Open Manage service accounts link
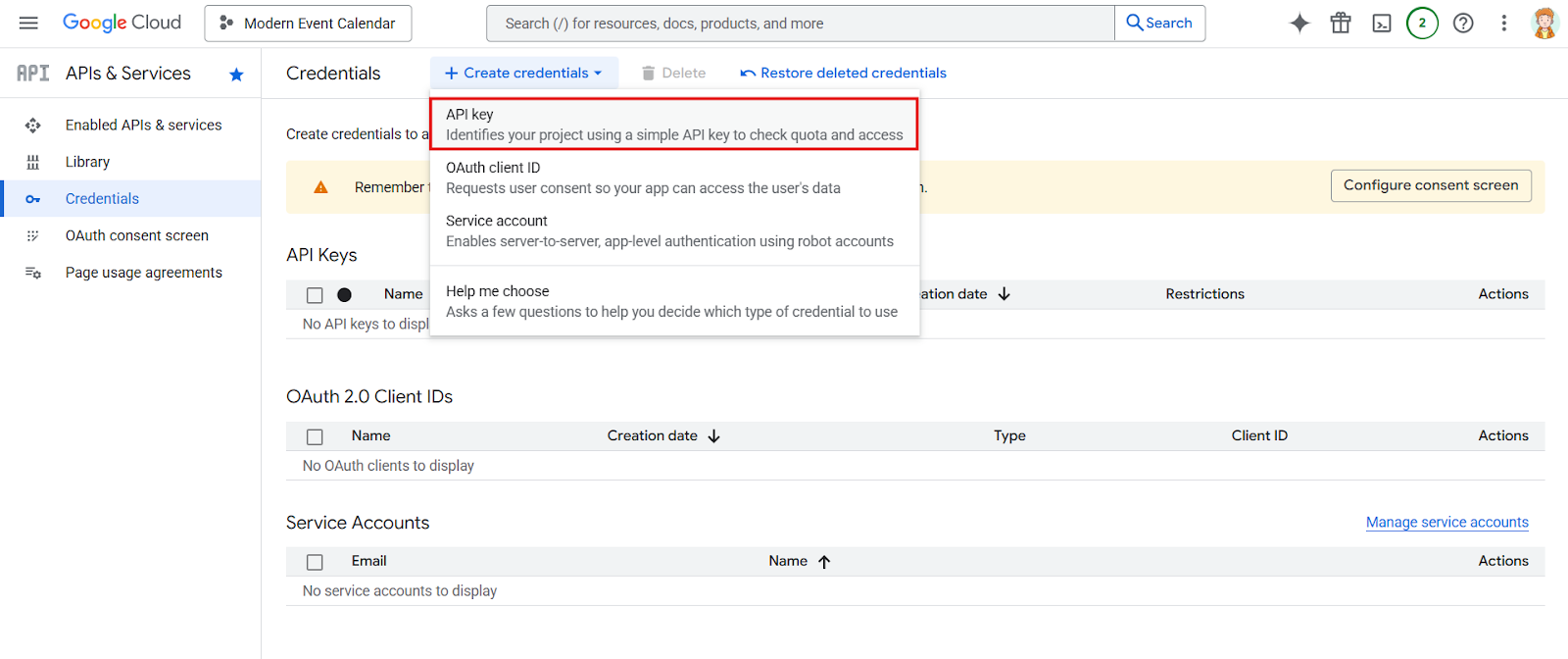 click(x=1446, y=523)
